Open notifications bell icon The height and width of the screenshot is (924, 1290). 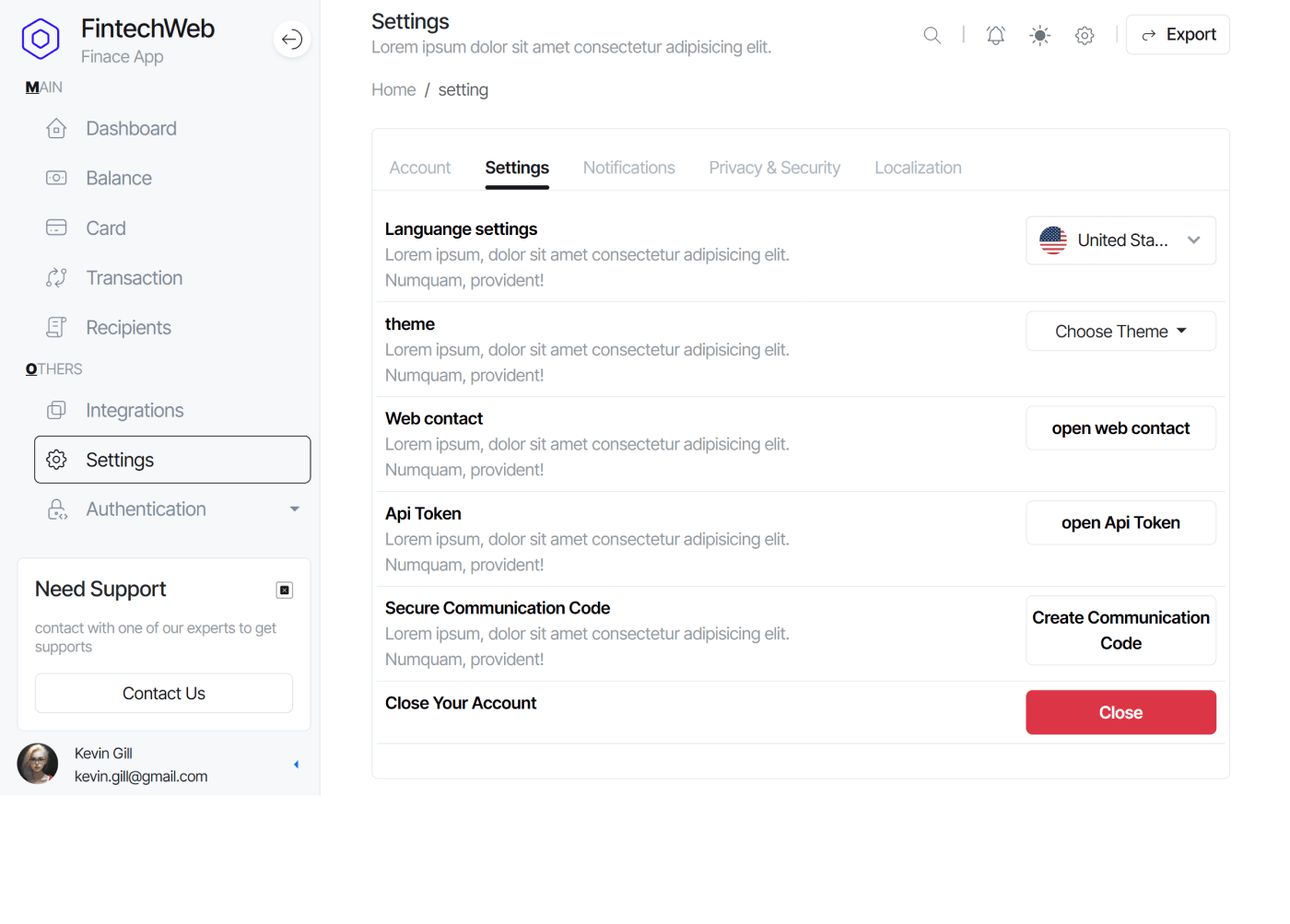(x=995, y=35)
